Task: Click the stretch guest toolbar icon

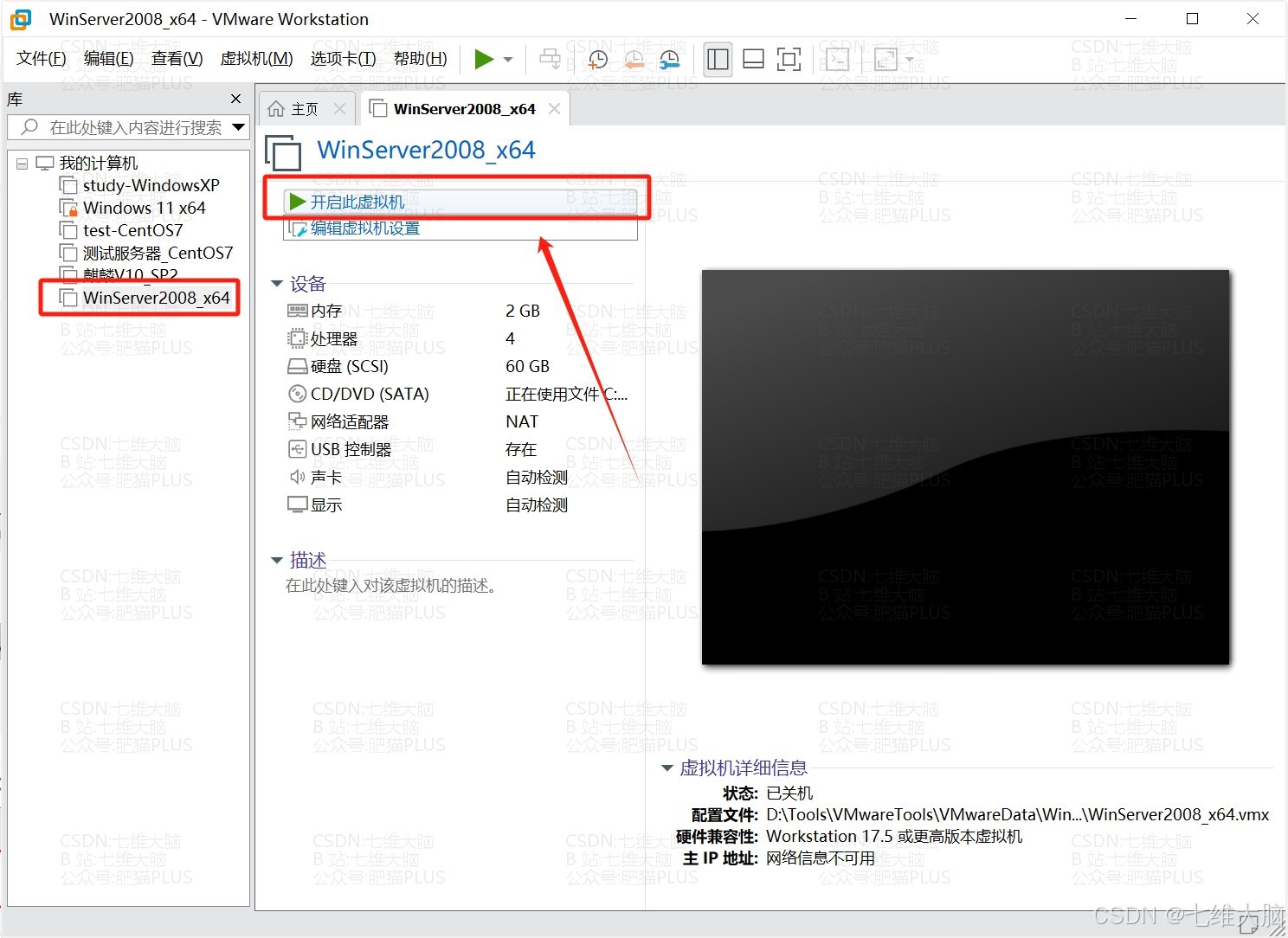Action: 885,59
